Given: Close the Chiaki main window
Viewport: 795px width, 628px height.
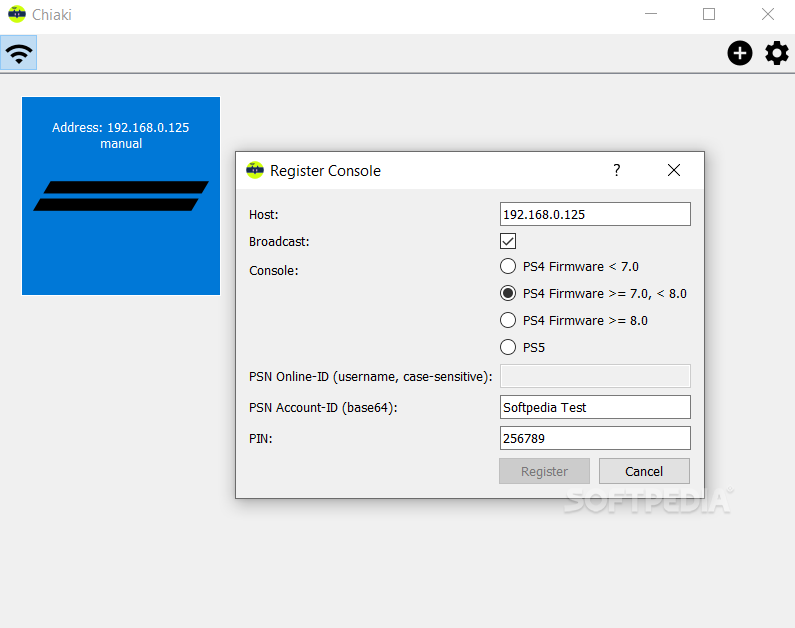Looking at the screenshot, I should coord(768,14).
